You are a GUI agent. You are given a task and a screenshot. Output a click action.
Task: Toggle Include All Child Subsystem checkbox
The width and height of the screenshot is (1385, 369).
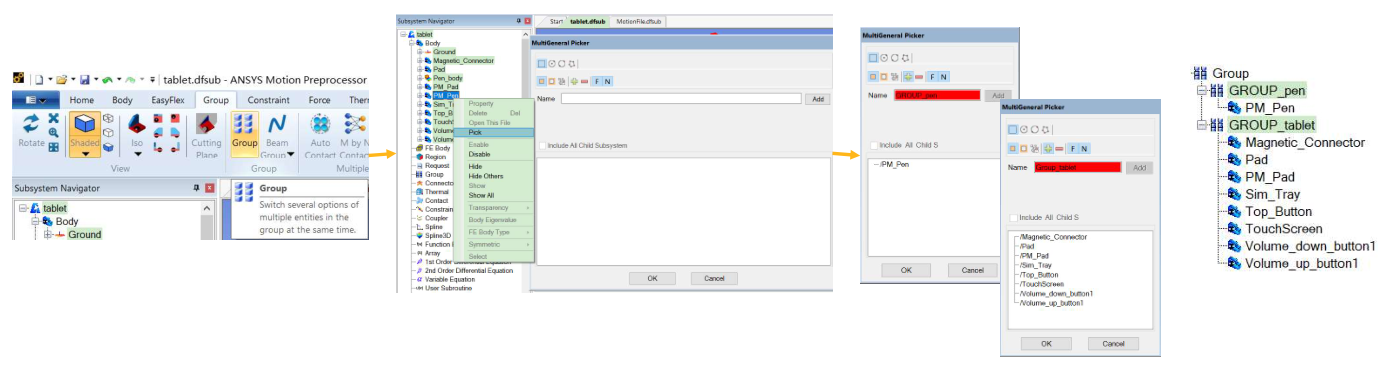[x=542, y=146]
